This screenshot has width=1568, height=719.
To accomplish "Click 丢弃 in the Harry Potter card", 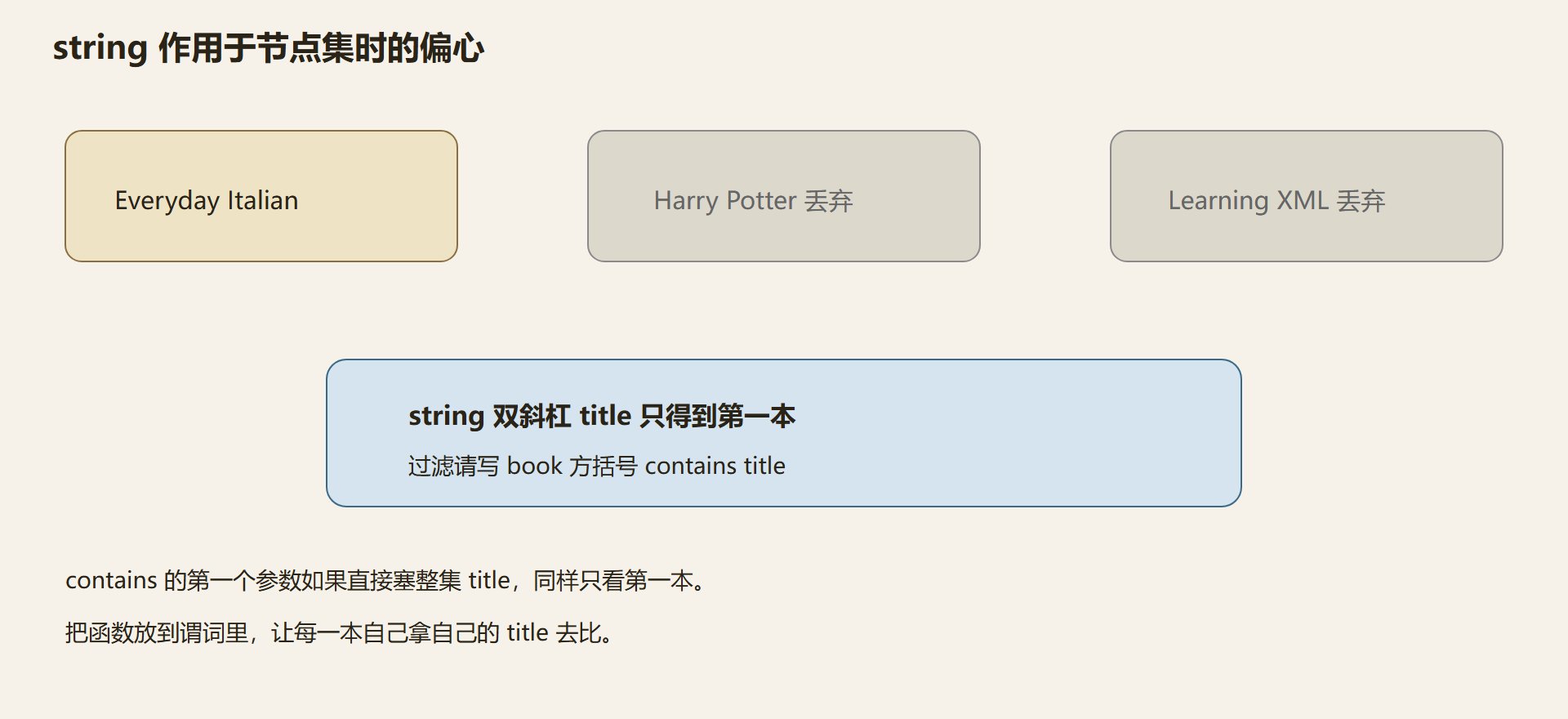I will pos(829,201).
